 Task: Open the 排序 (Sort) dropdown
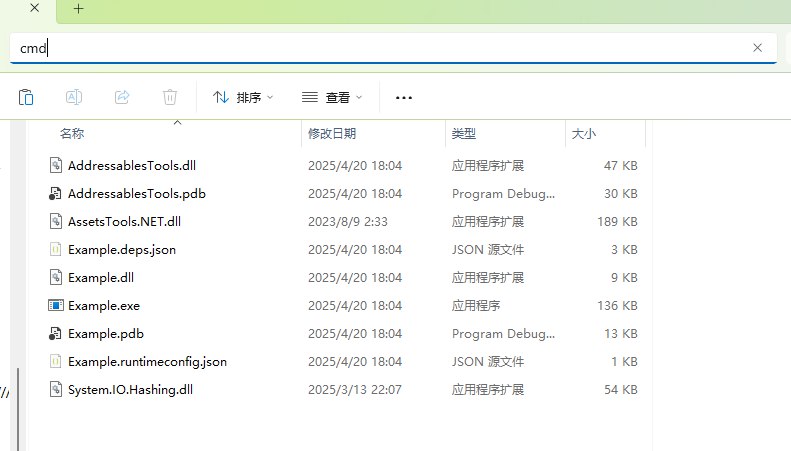click(x=243, y=97)
